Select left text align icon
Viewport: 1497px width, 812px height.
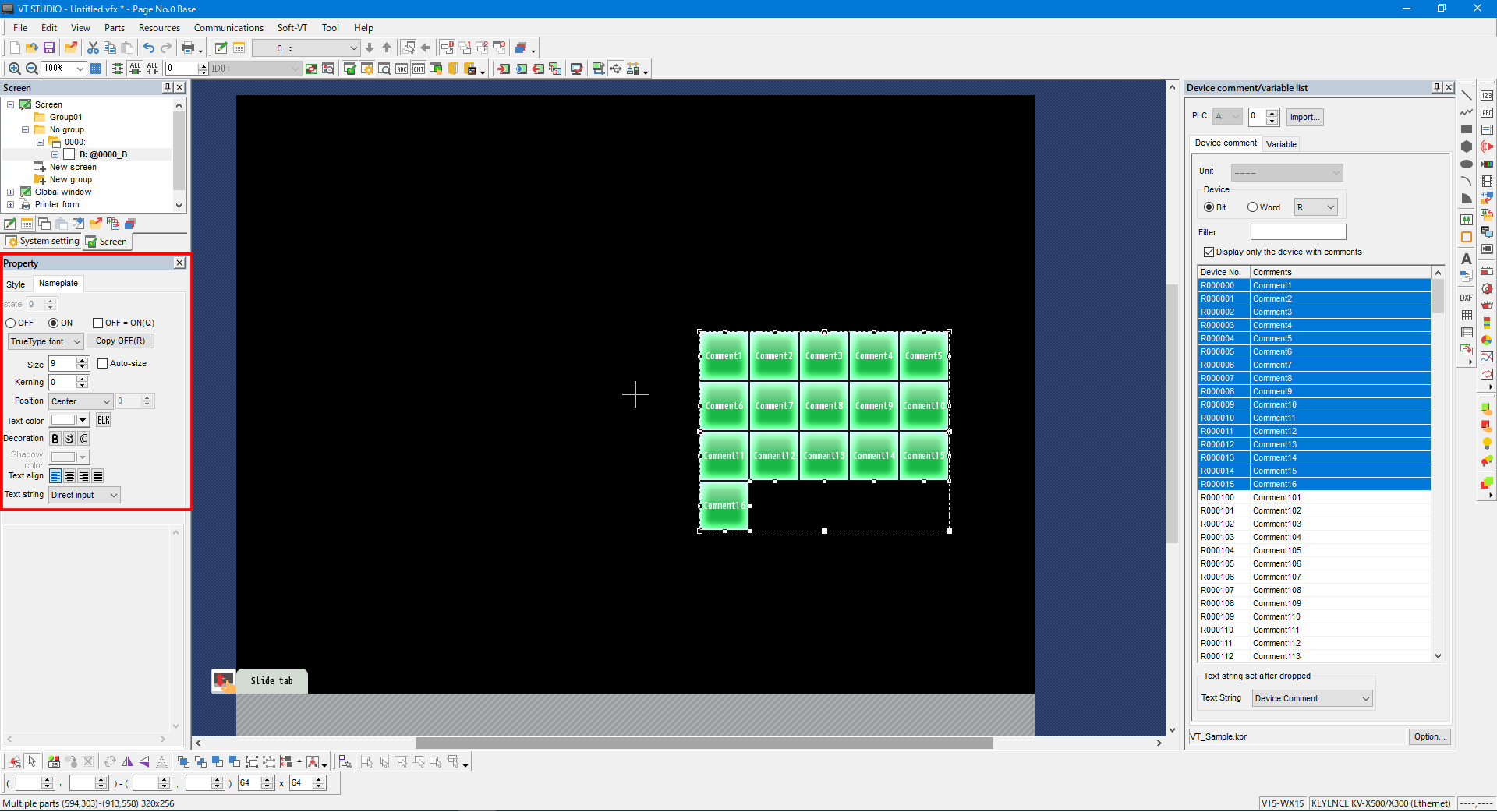[55, 476]
